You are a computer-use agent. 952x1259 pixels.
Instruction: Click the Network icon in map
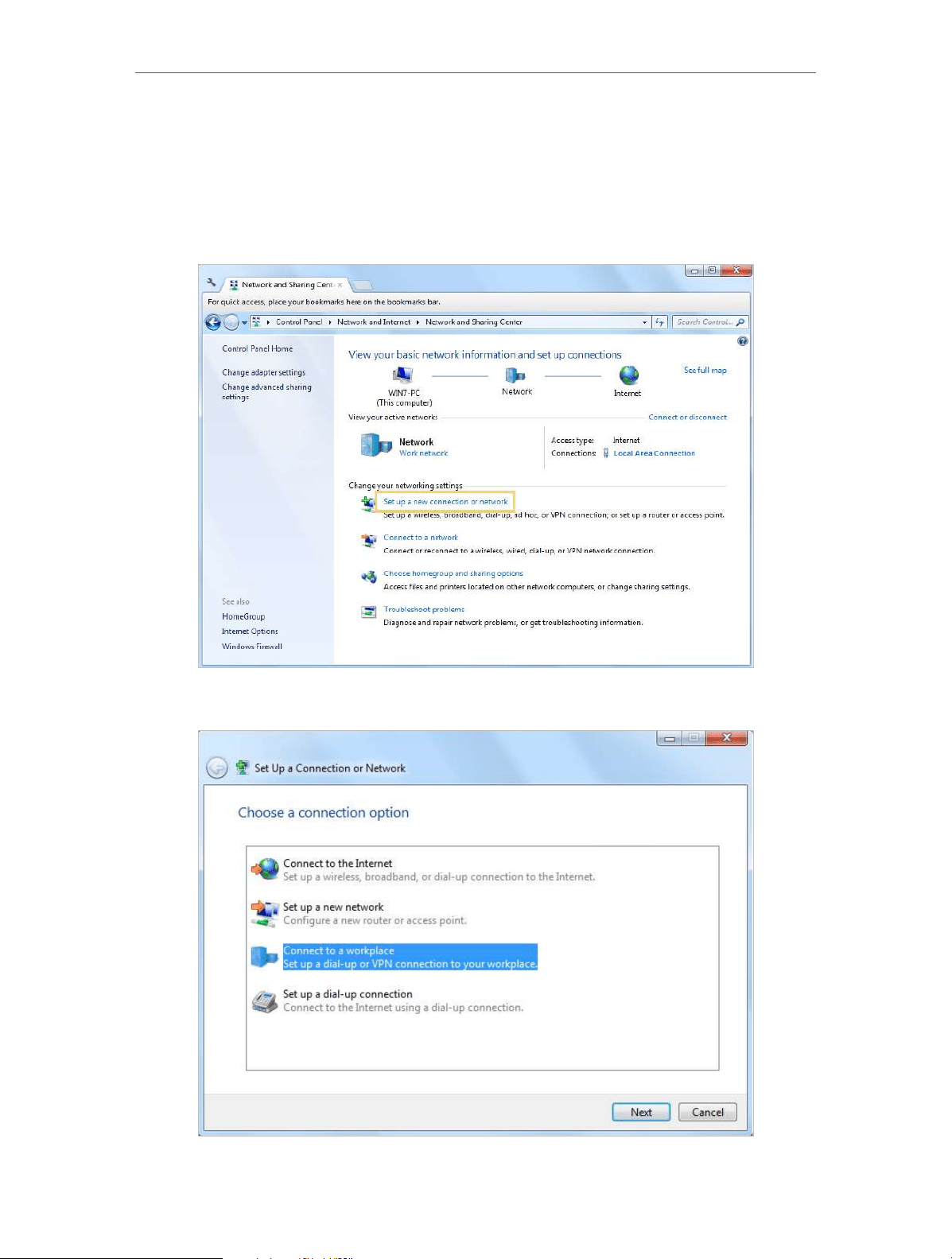[x=515, y=375]
